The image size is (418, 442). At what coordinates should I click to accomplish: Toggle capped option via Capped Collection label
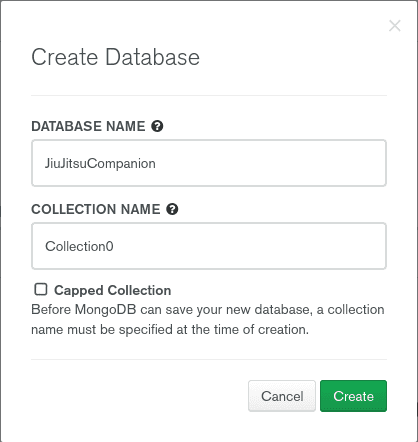tap(113, 290)
